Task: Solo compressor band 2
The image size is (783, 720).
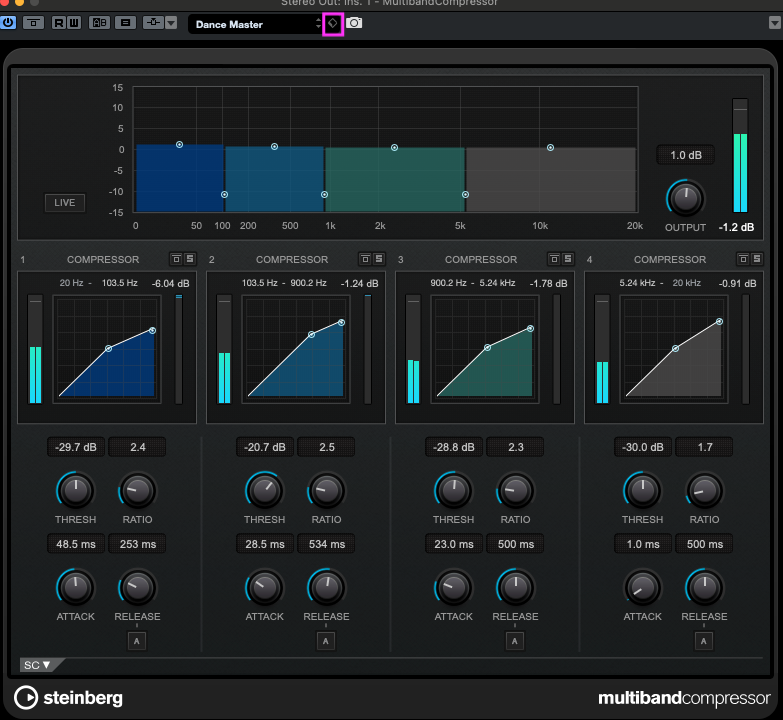Action: [379, 259]
